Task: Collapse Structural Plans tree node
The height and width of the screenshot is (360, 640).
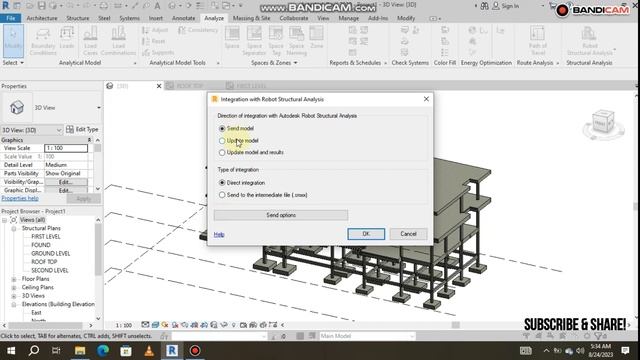Action: [x=13, y=228]
